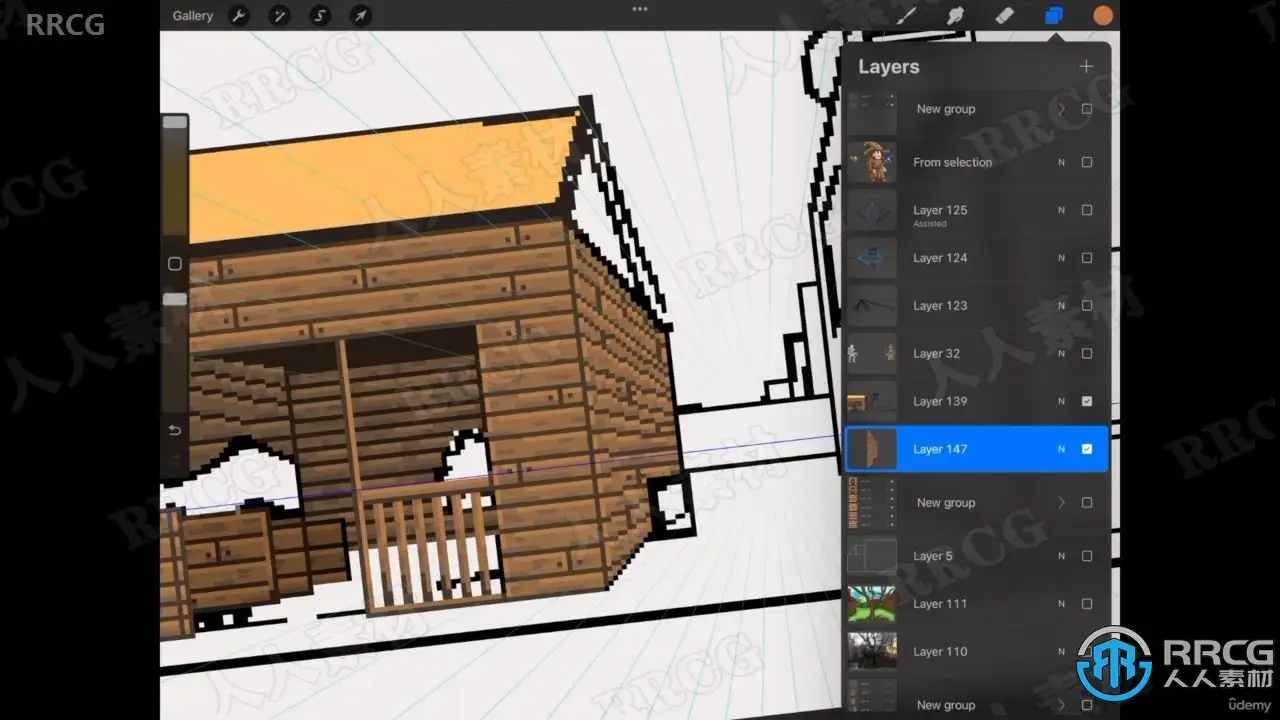Tap the Layer 124 thumbnail
Screen dimensions: 1280x720
872,258
